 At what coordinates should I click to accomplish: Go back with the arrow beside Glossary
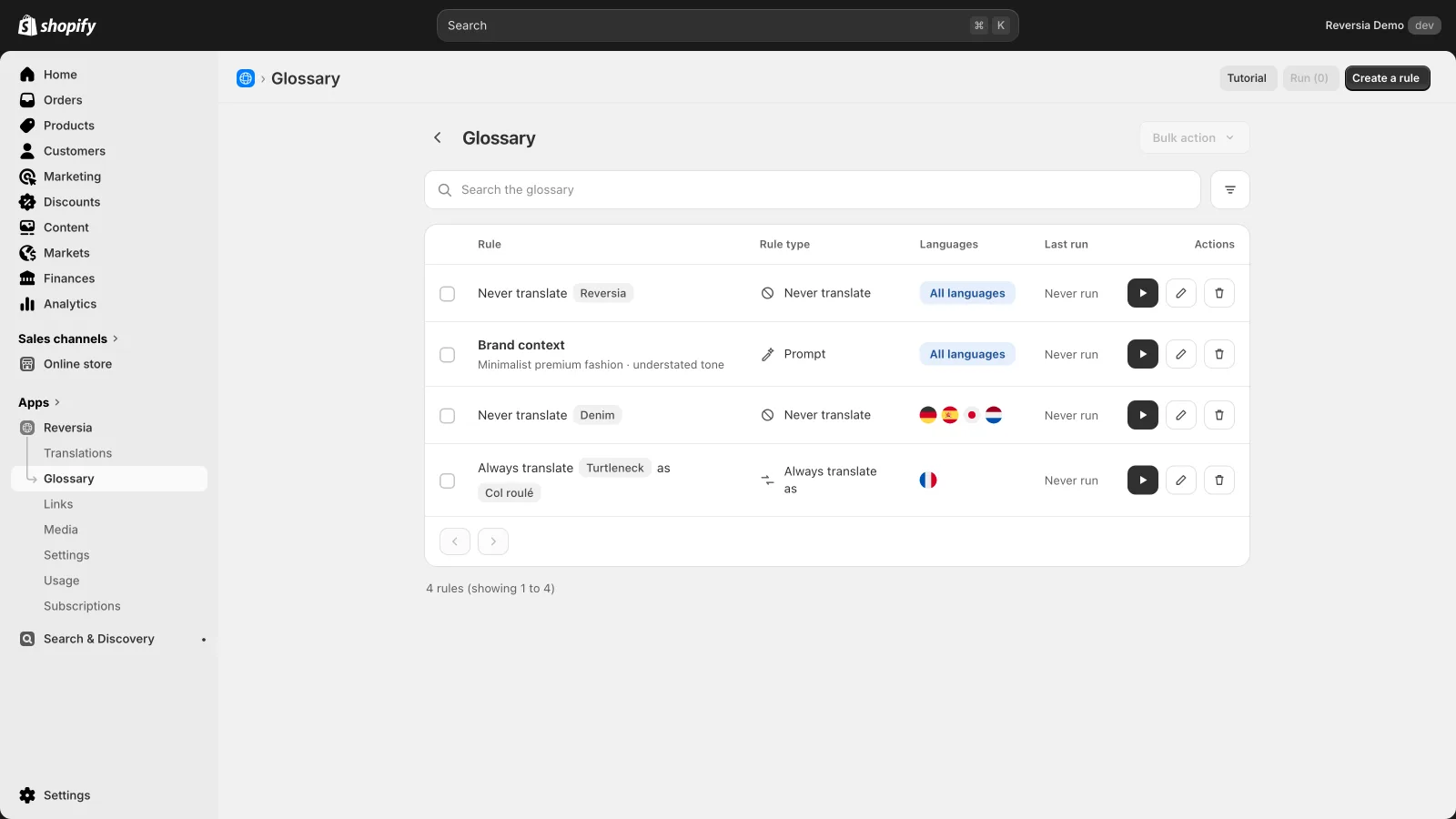click(438, 137)
